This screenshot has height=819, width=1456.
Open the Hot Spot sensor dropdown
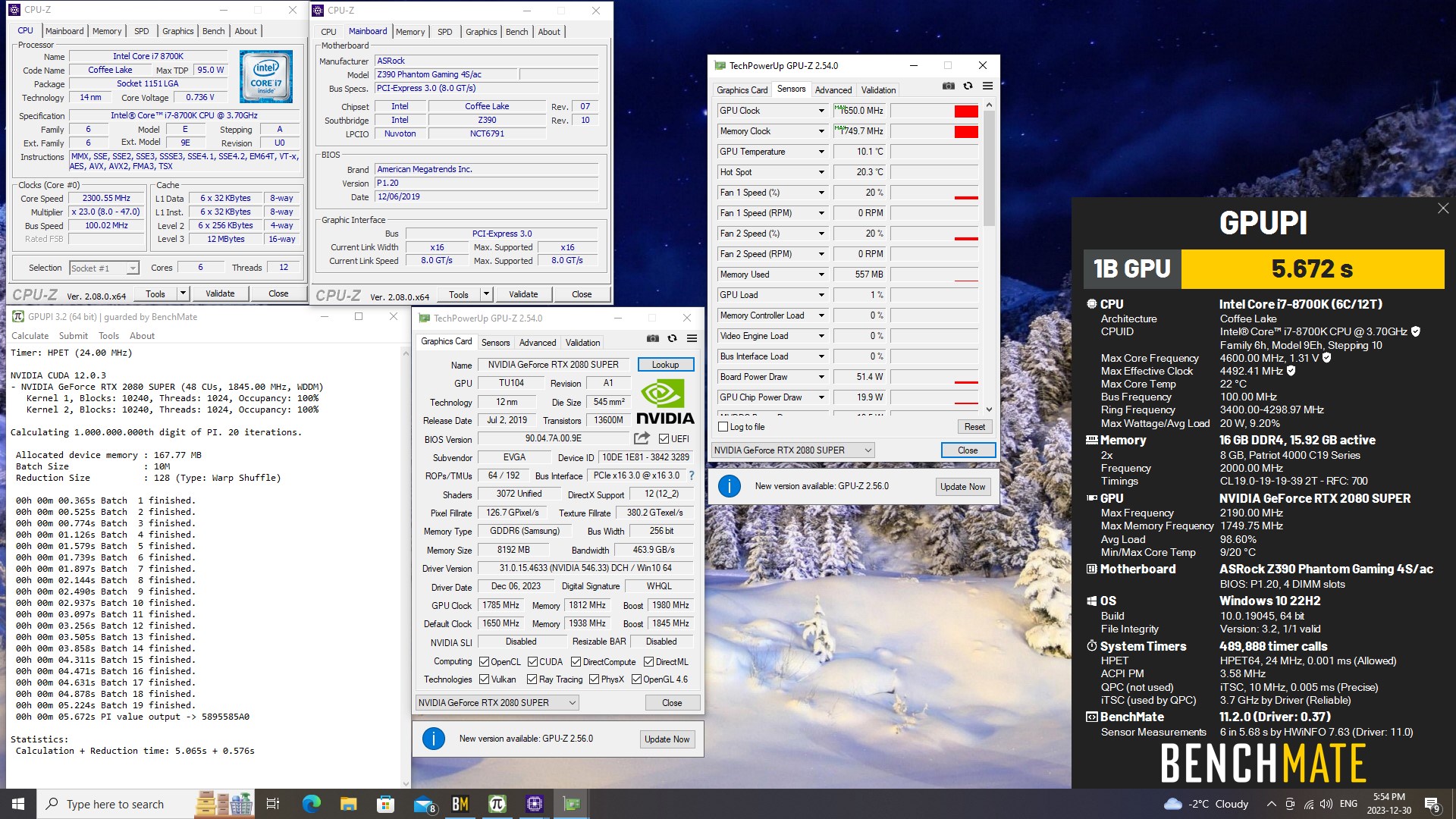click(x=821, y=172)
